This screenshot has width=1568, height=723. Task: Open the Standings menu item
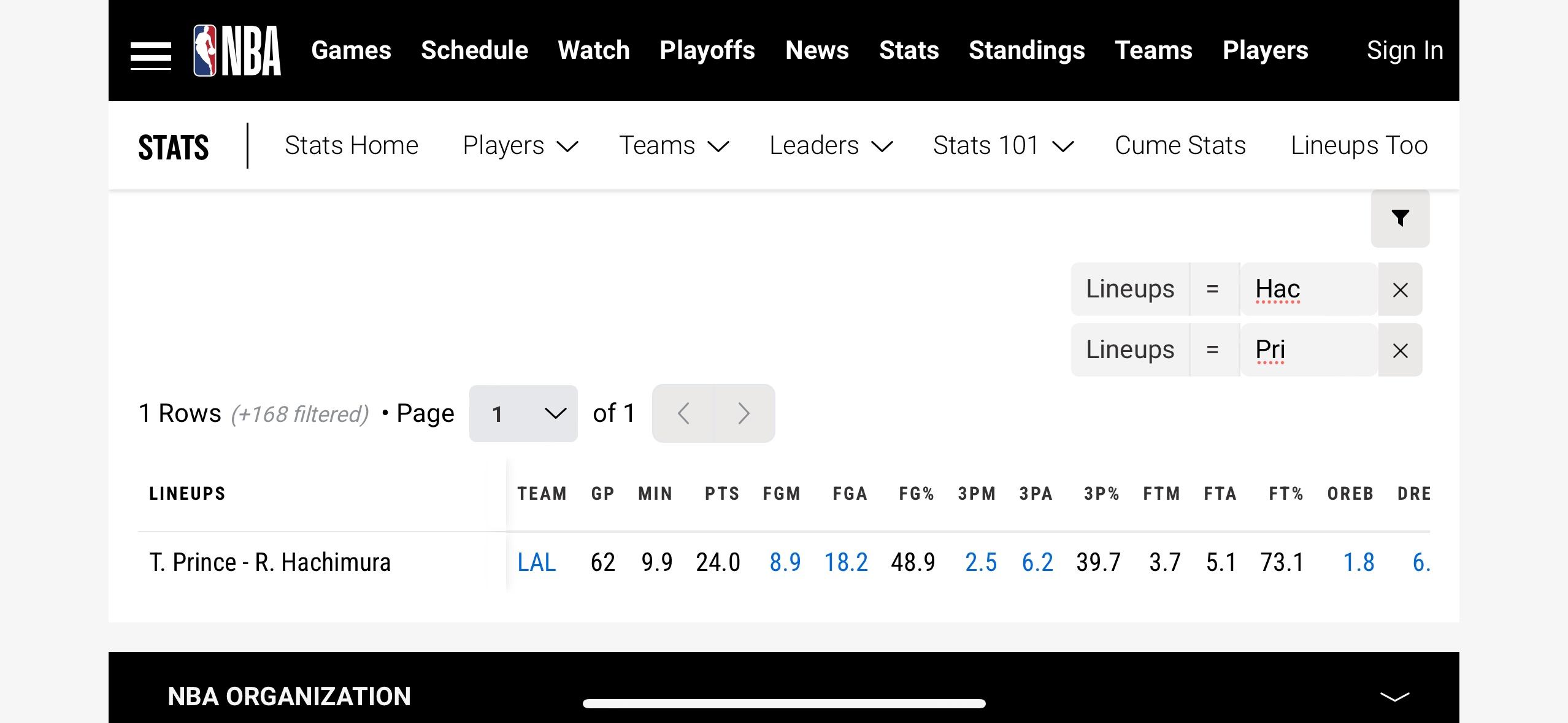1026,50
